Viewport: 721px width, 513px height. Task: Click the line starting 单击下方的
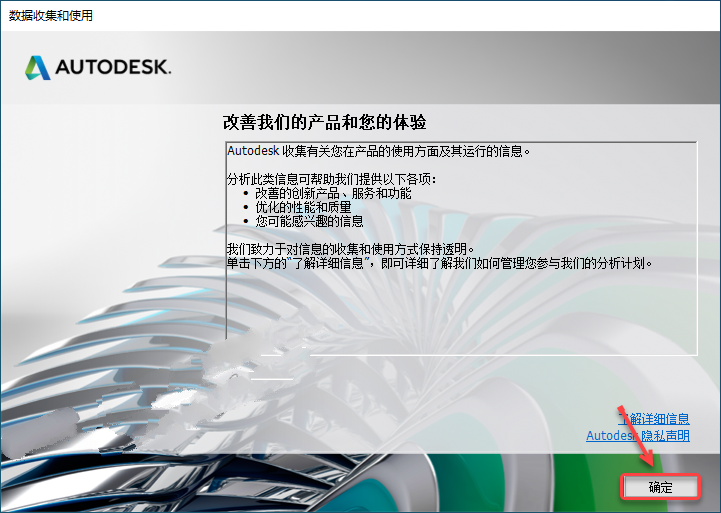(440, 263)
